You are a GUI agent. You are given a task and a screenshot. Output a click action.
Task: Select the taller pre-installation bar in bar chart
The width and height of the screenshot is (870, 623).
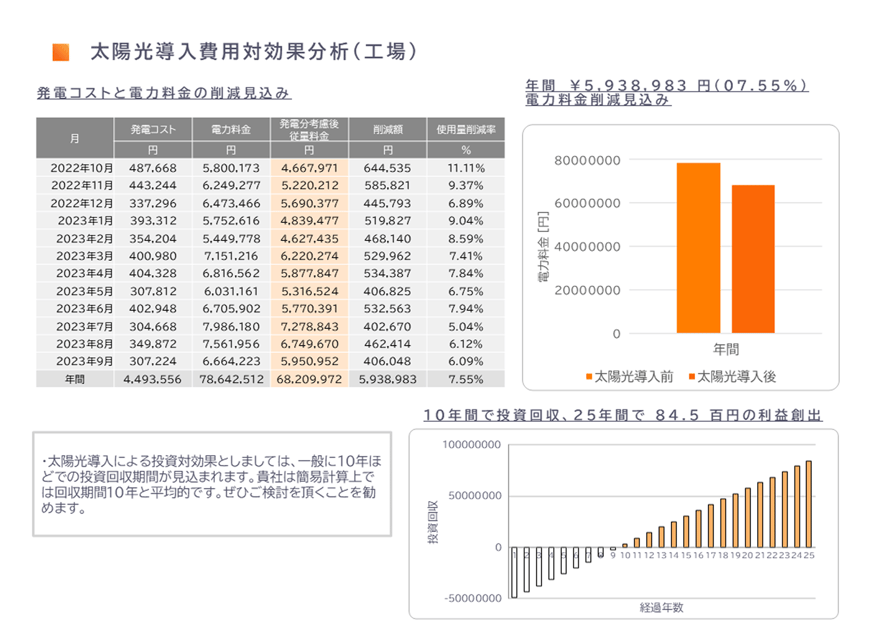pos(698,247)
